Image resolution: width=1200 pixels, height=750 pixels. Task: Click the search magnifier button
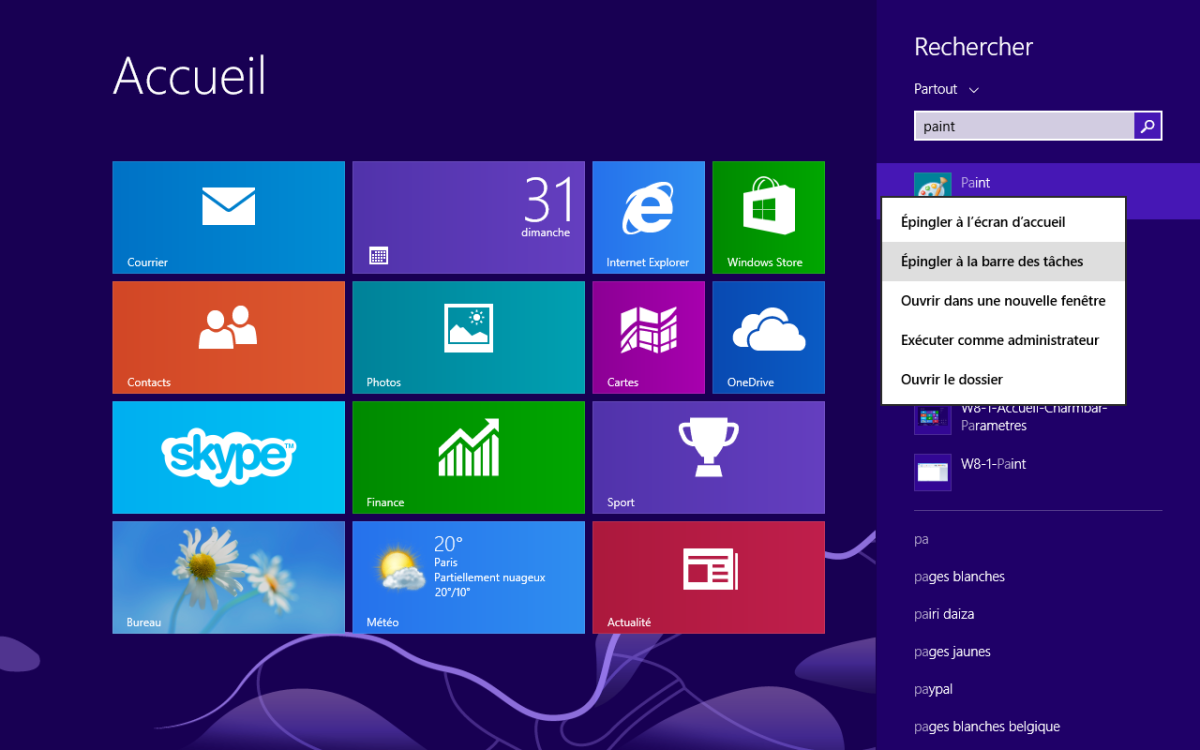tap(1148, 126)
